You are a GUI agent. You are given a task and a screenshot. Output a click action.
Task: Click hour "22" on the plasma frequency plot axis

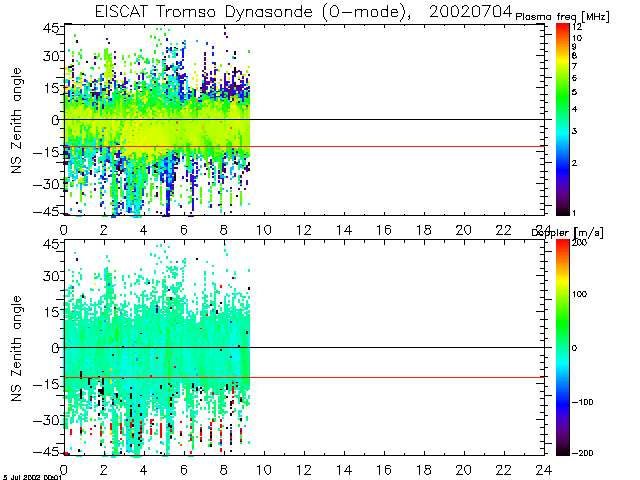point(503,230)
